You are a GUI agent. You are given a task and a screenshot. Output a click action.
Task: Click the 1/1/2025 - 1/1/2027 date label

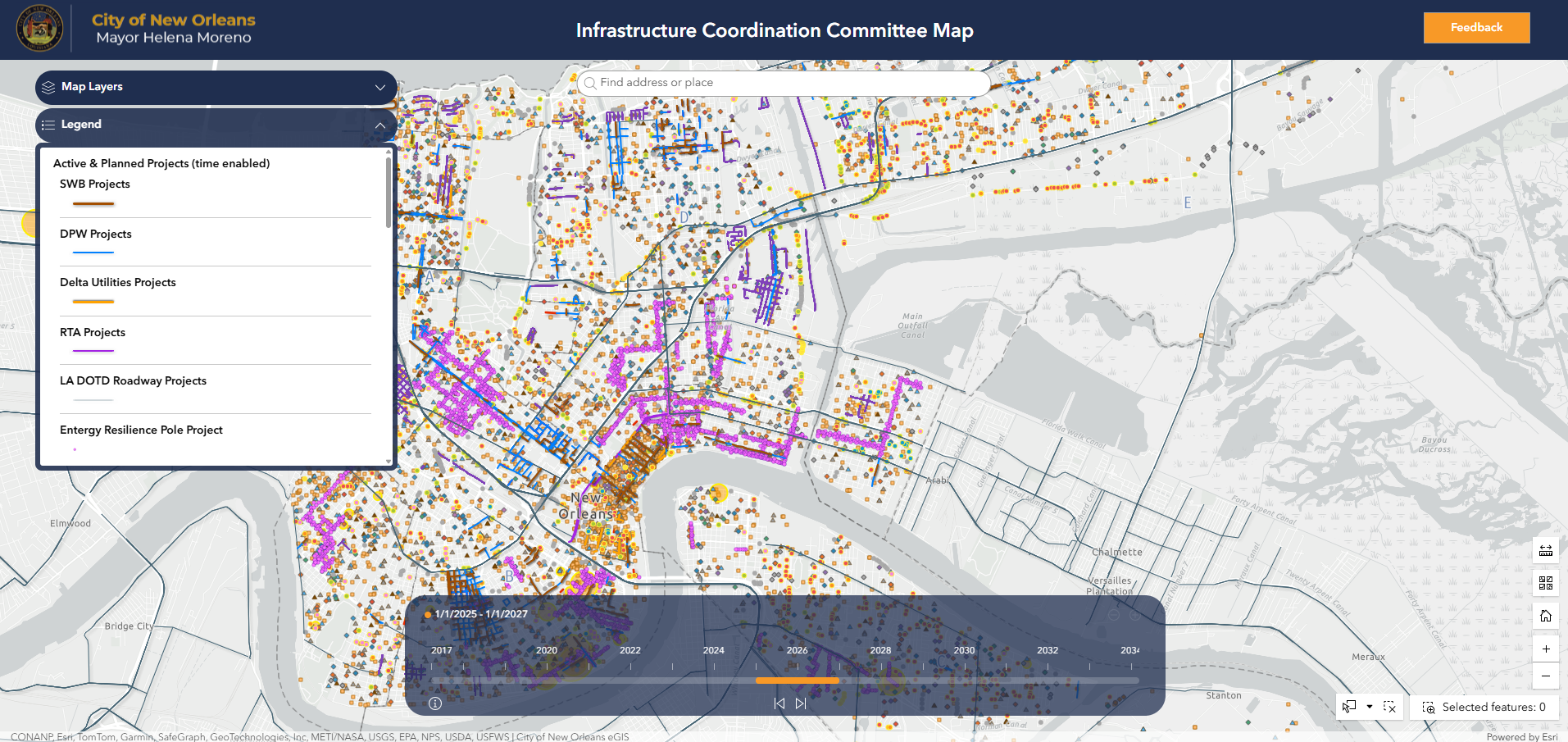coord(481,614)
